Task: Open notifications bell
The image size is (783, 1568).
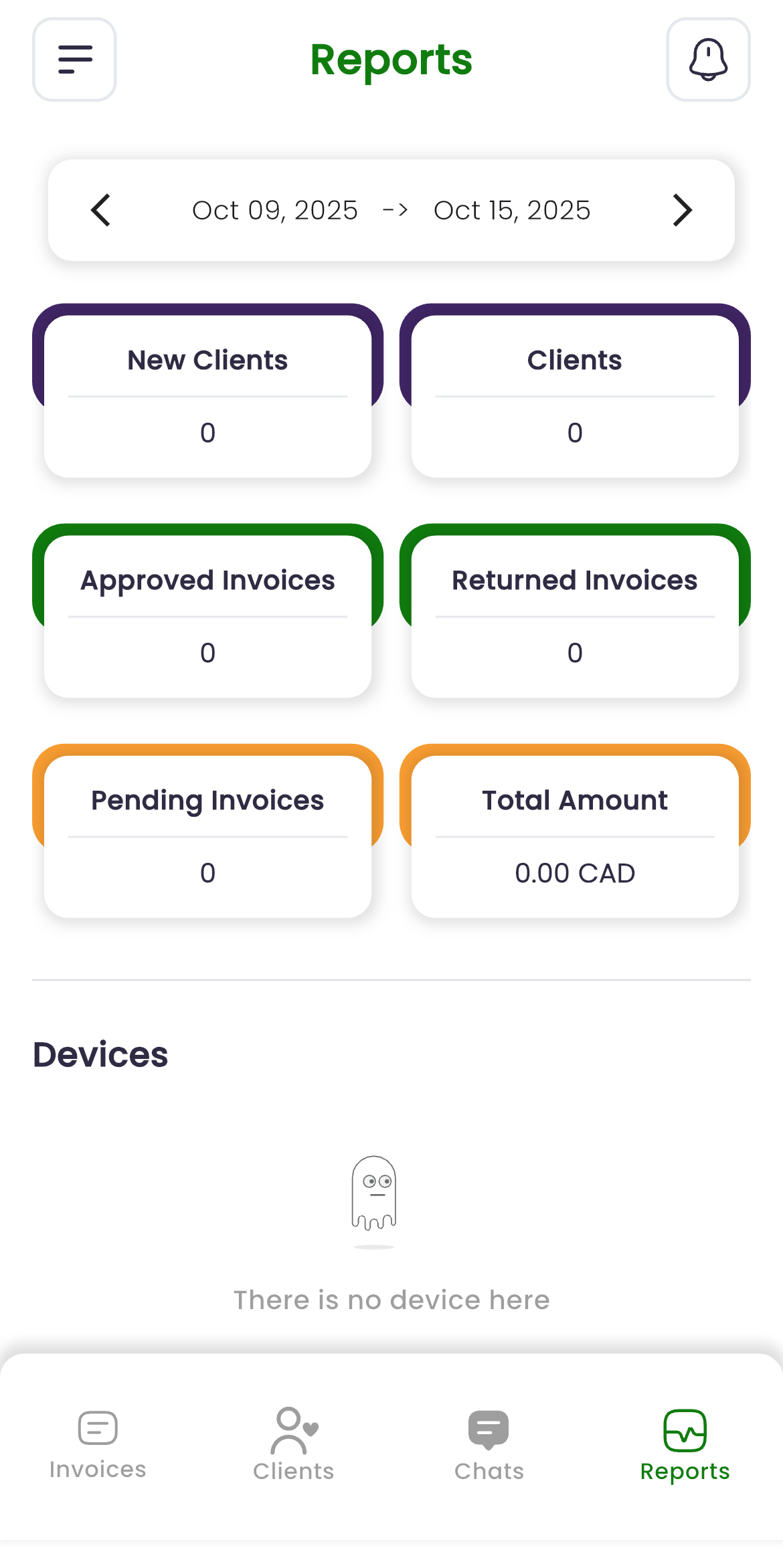Action: tap(708, 60)
